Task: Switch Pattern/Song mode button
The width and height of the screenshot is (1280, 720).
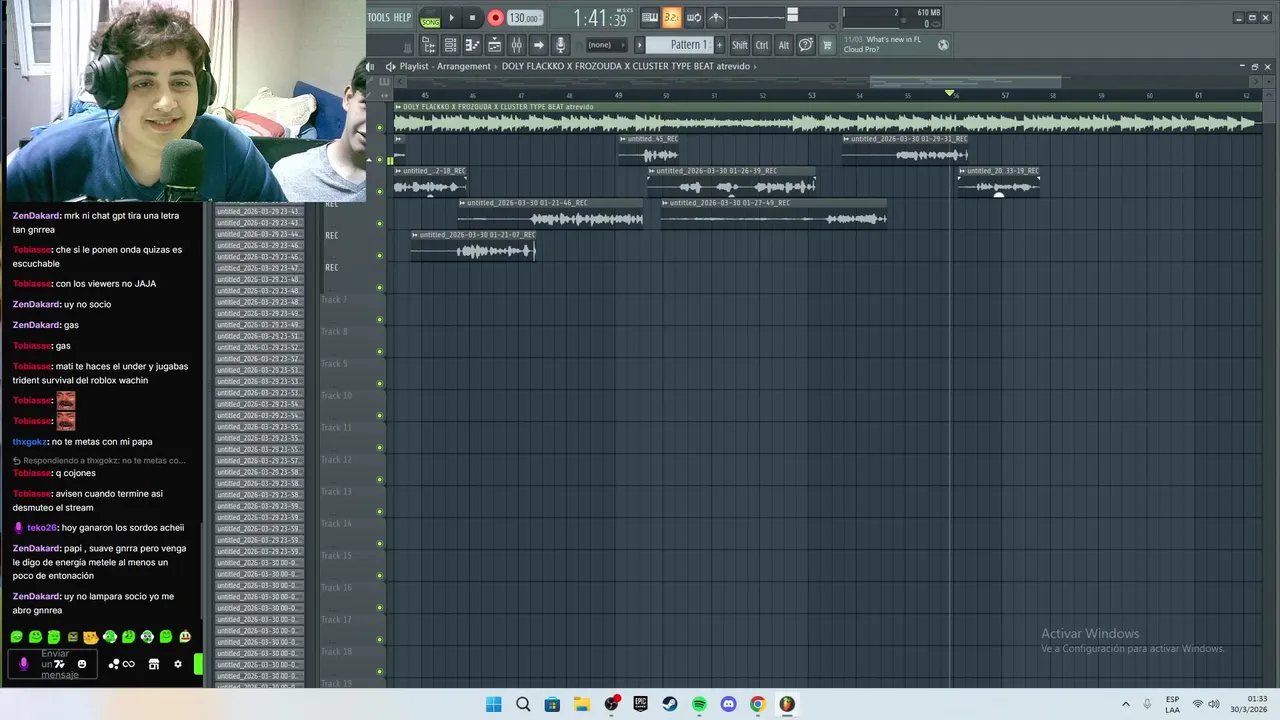Action: [430, 19]
